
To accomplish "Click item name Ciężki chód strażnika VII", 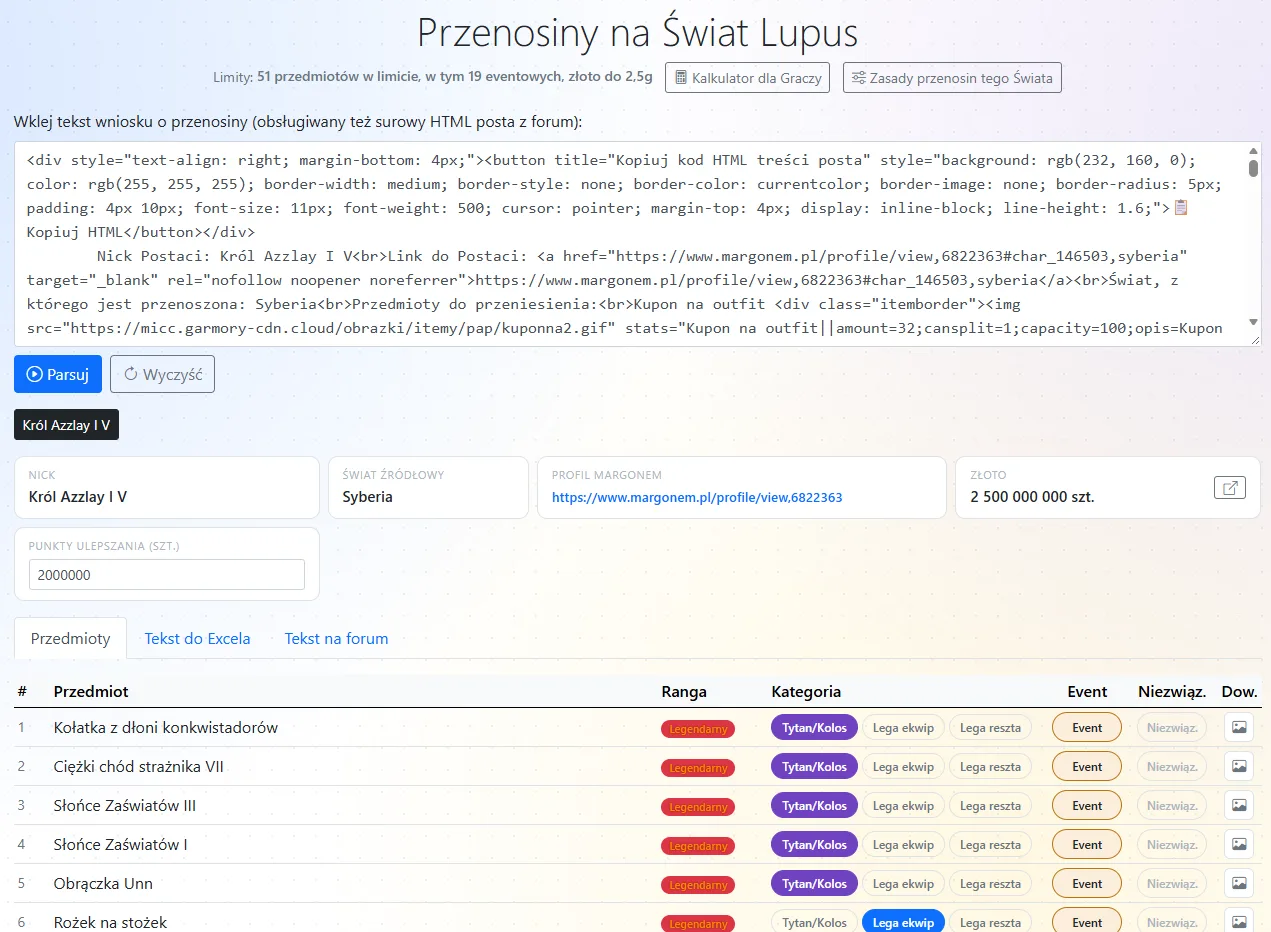I will (x=139, y=766).
